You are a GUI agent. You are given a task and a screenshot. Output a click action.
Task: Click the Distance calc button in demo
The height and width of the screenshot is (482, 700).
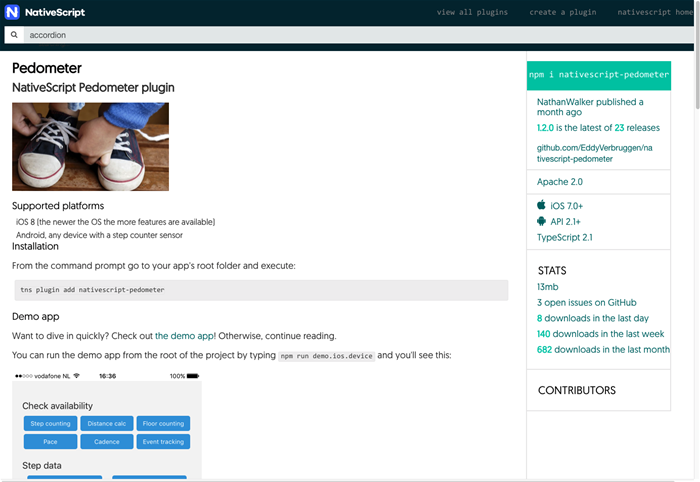[x=107, y=424]
